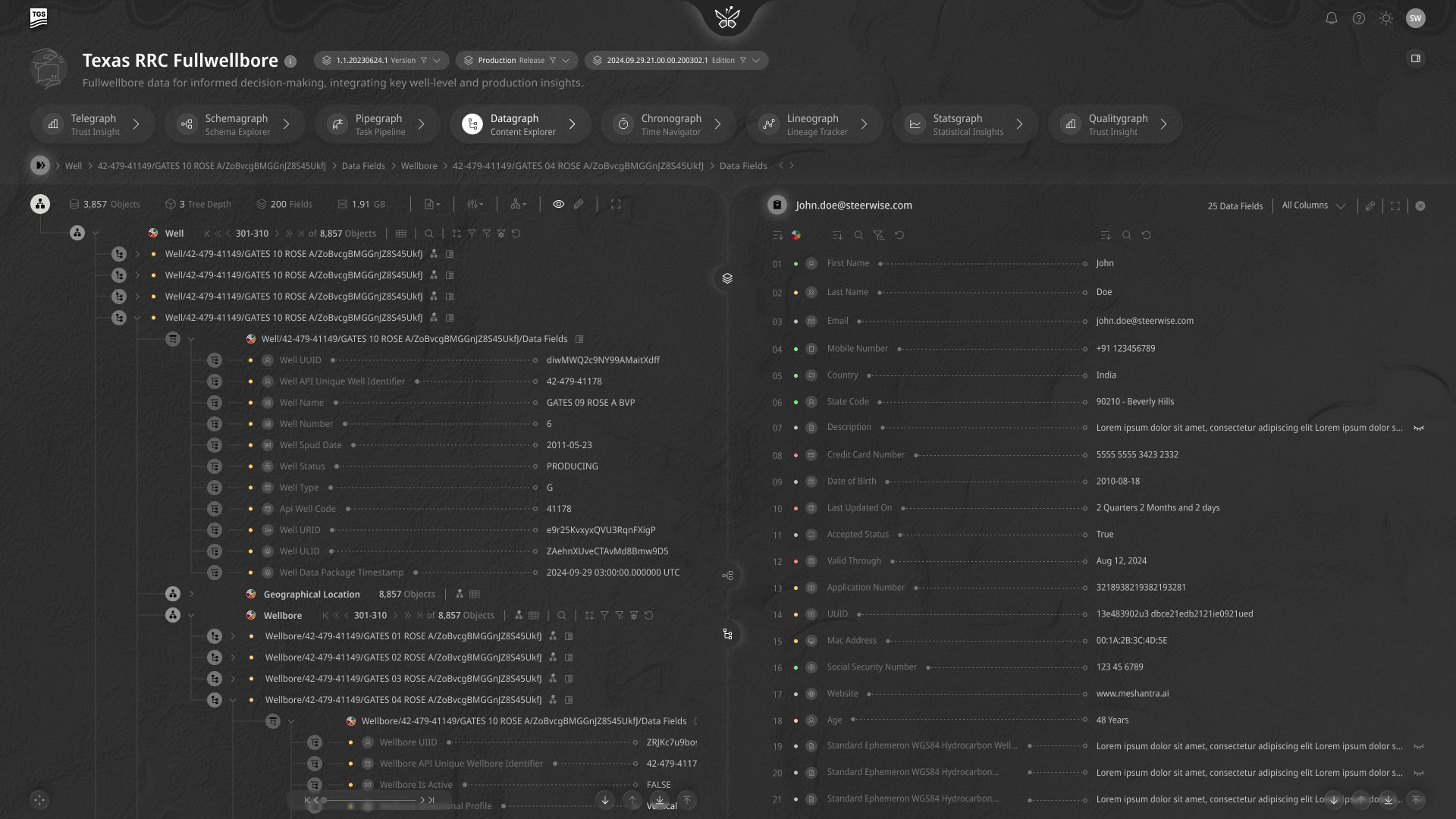Toggle light theme sun icon
The image size is (1456, 819).
(1386, 18)
